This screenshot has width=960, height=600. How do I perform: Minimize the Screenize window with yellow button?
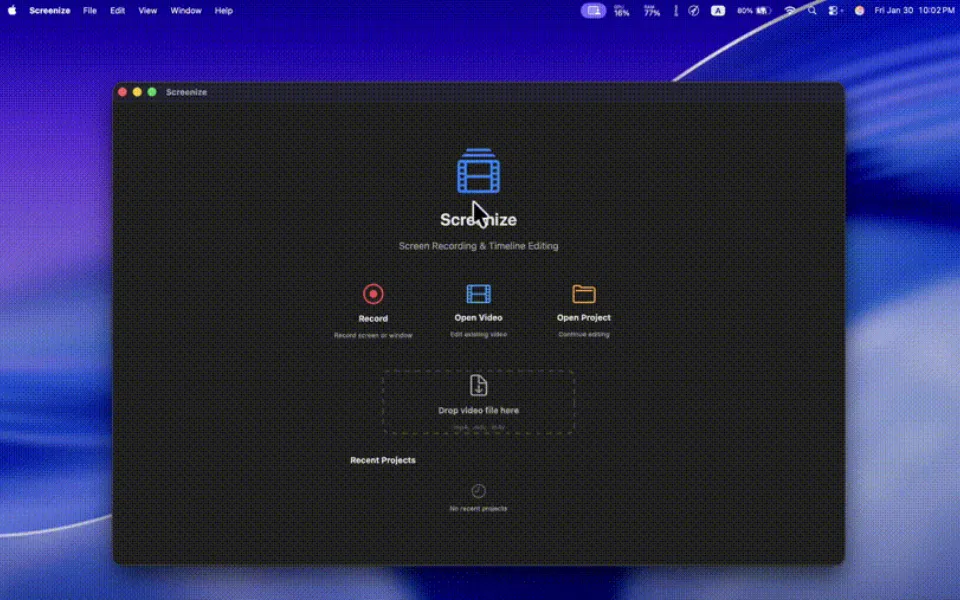137,92
